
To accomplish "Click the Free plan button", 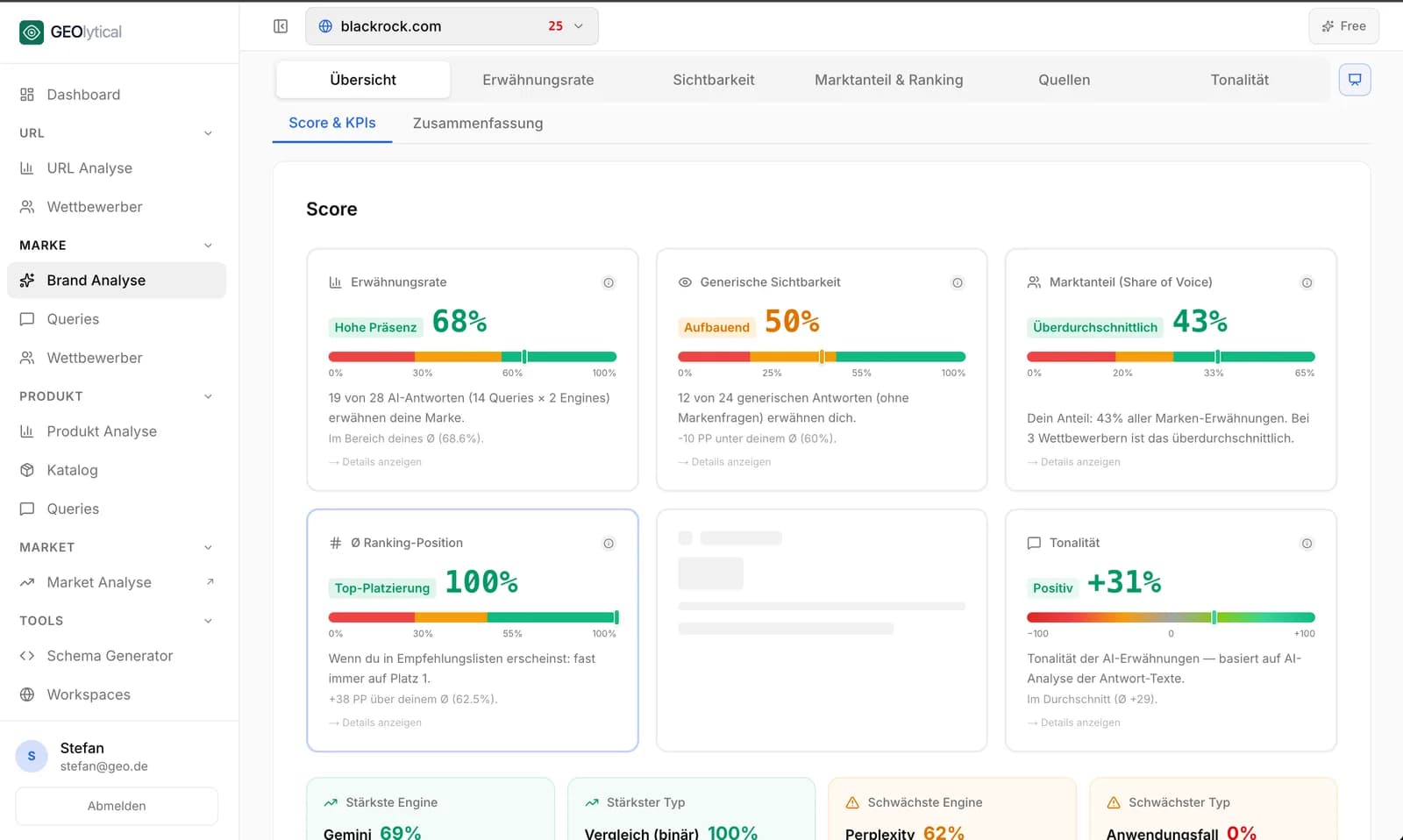I will point(1343,26).
